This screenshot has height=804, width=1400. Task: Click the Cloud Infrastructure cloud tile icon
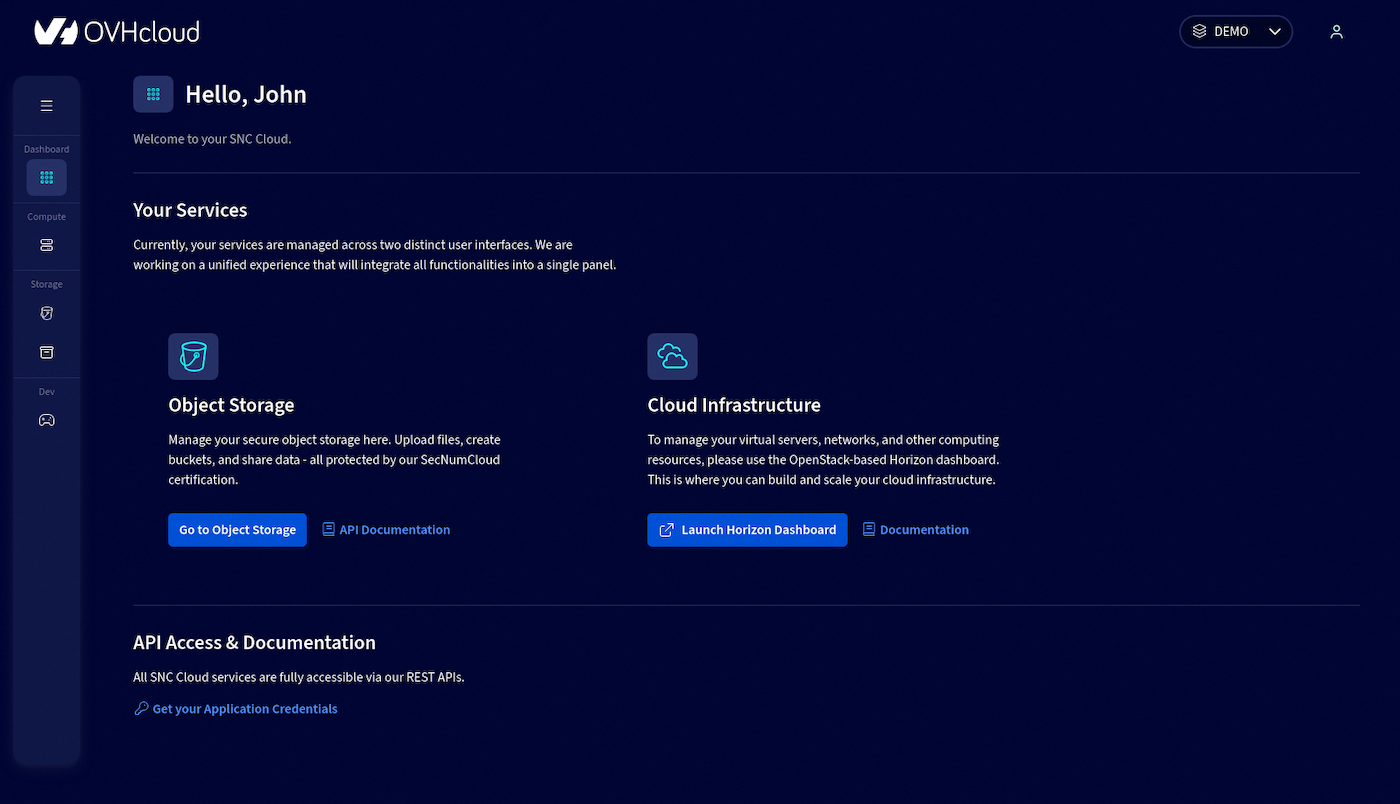click(672, 356)
